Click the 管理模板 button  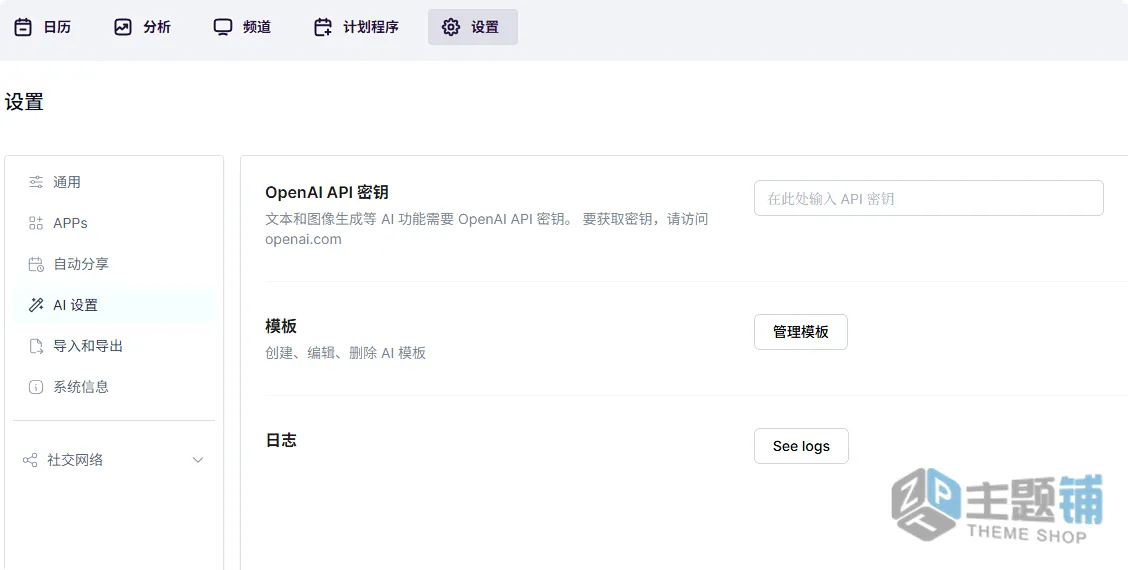[x=801, y=332]
